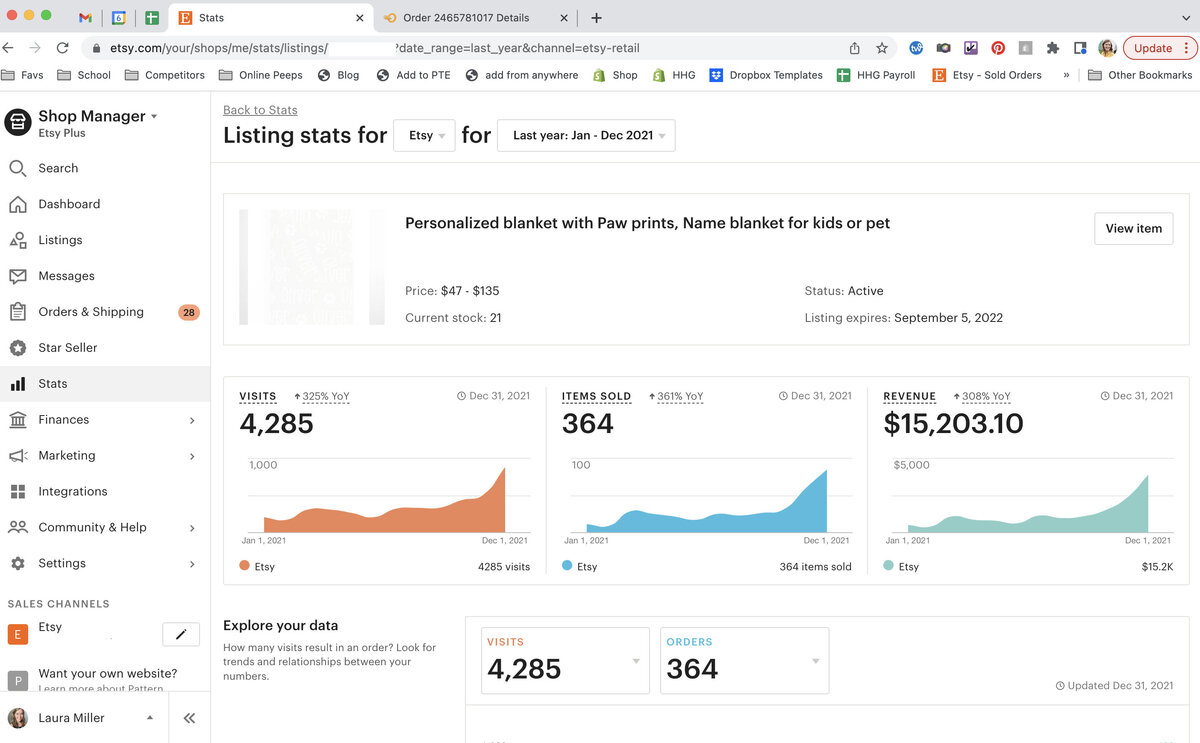This screenshot has height=743, width=1200.
Task: Expand the Settings submenu
Action: (x=192, y=564)
